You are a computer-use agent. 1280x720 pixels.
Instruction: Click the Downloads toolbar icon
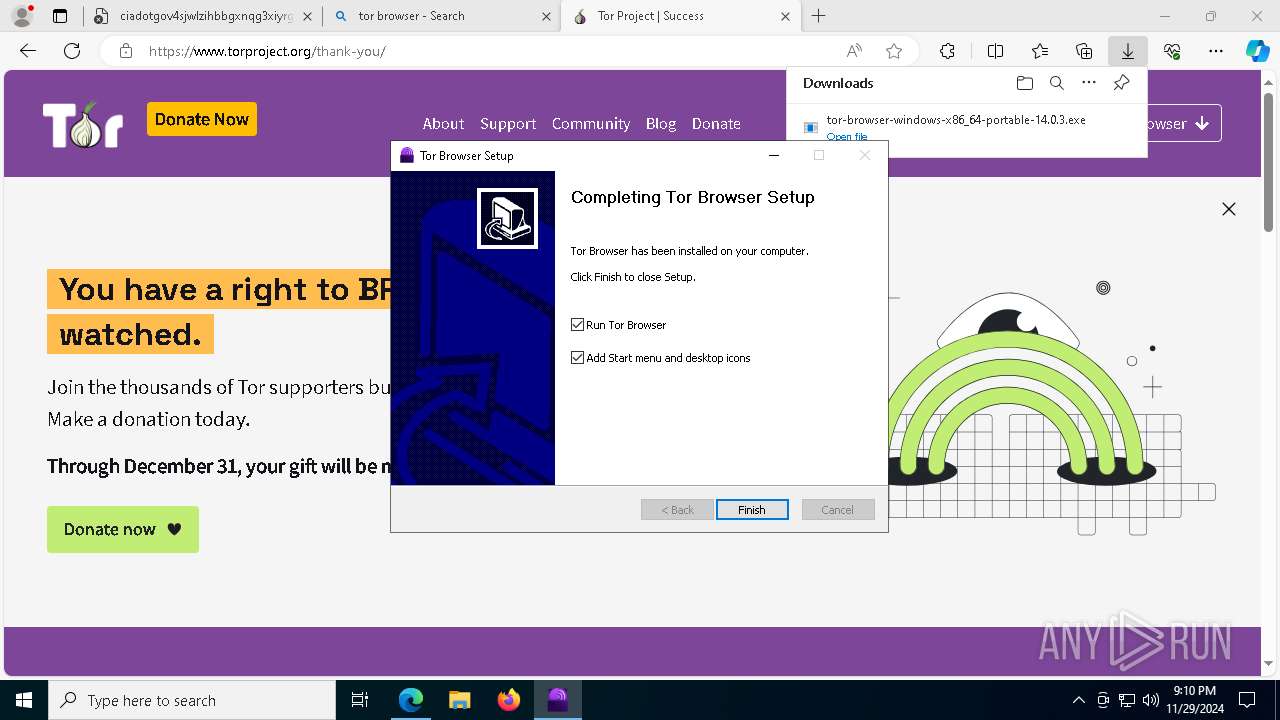(1128, 51)
